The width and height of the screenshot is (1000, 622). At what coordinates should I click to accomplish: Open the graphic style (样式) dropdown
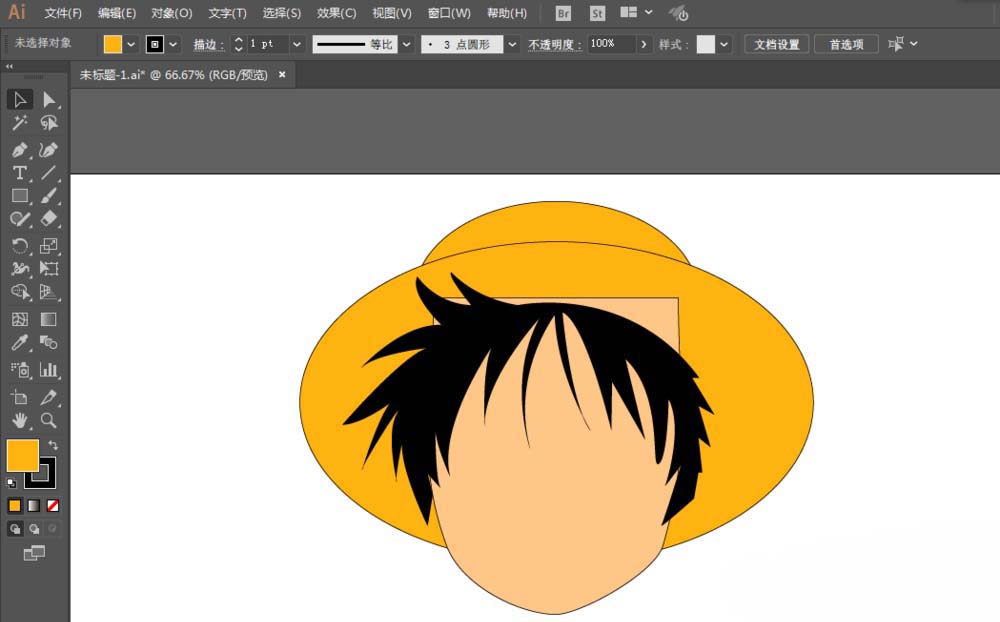pyautogui.click(x=724, y=44)
